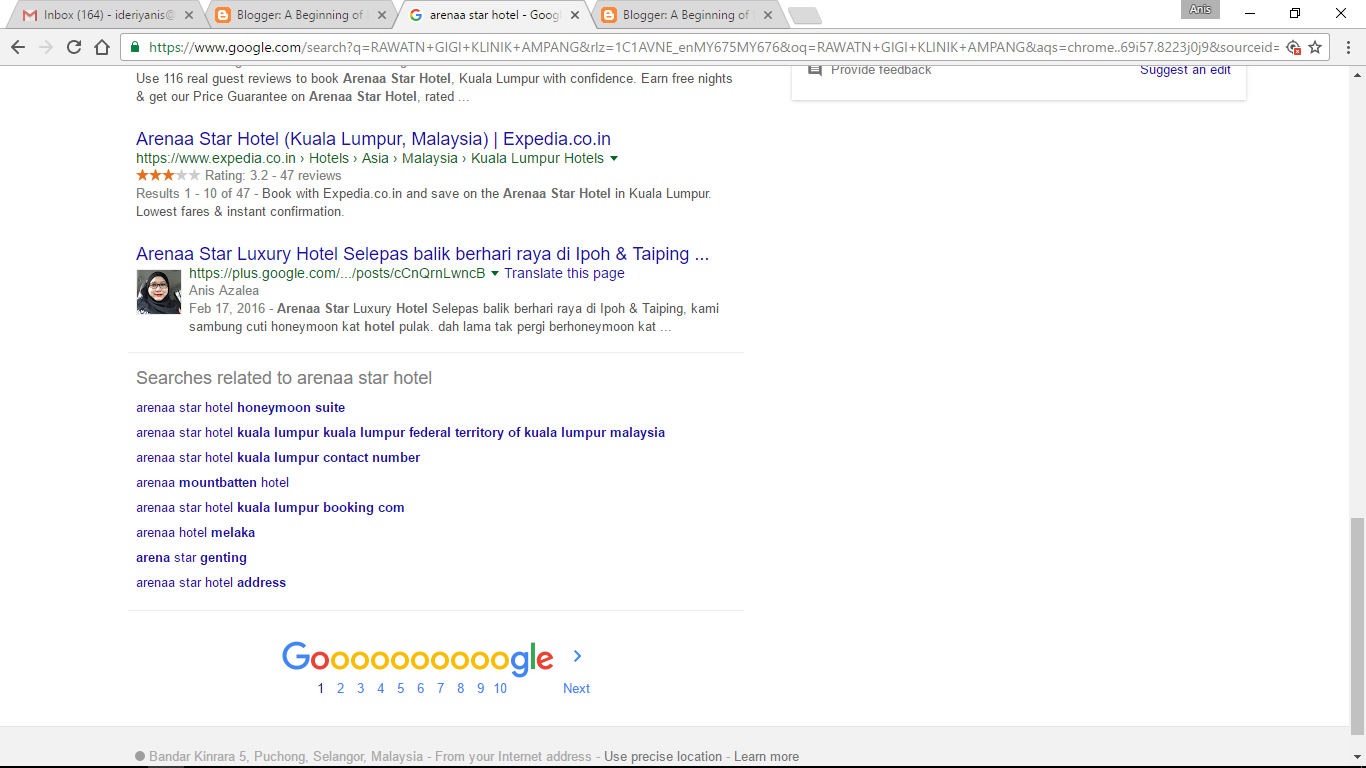
Task: Click the Rating: 3.2 - 47 reviews text
Action: coord(273,176)
